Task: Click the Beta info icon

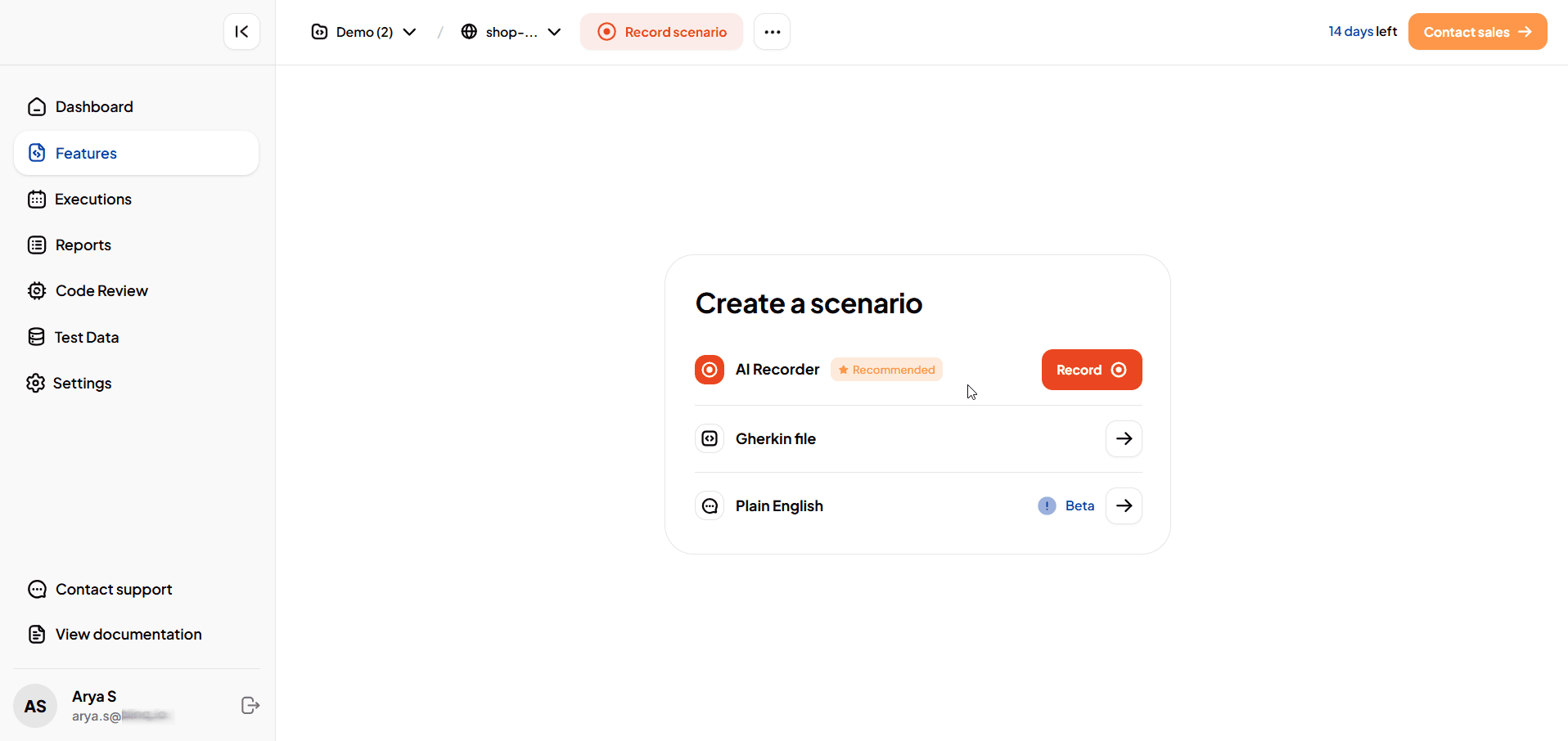Action: tap(1047, 505)
